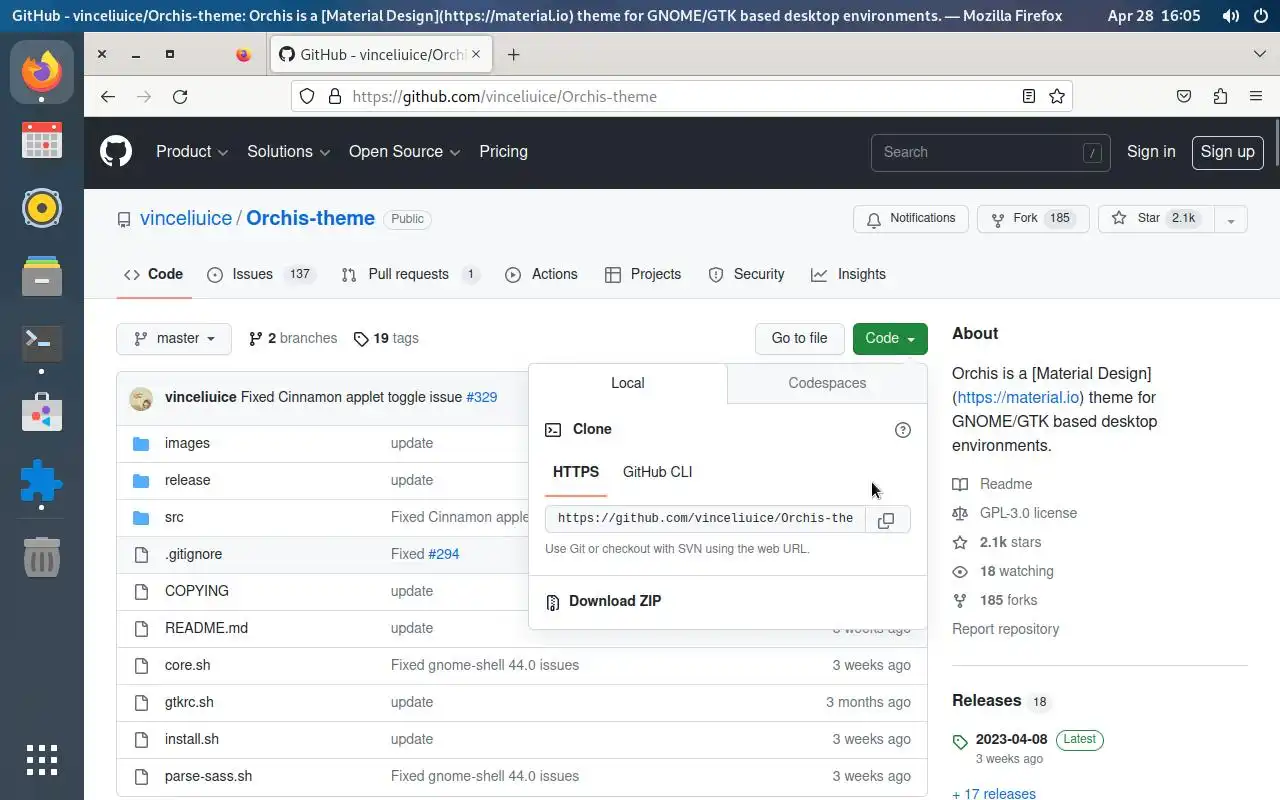Open the clone help question mark

[903, 430]
